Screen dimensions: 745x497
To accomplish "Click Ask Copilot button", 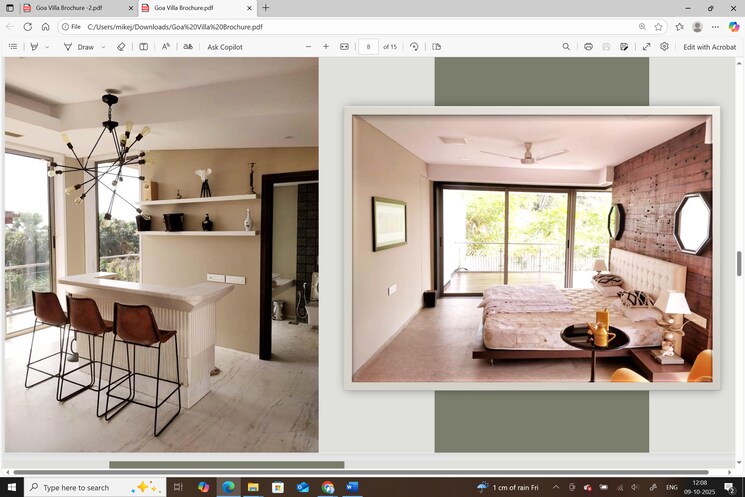I will pyautogui.click(x=225, y=47).
